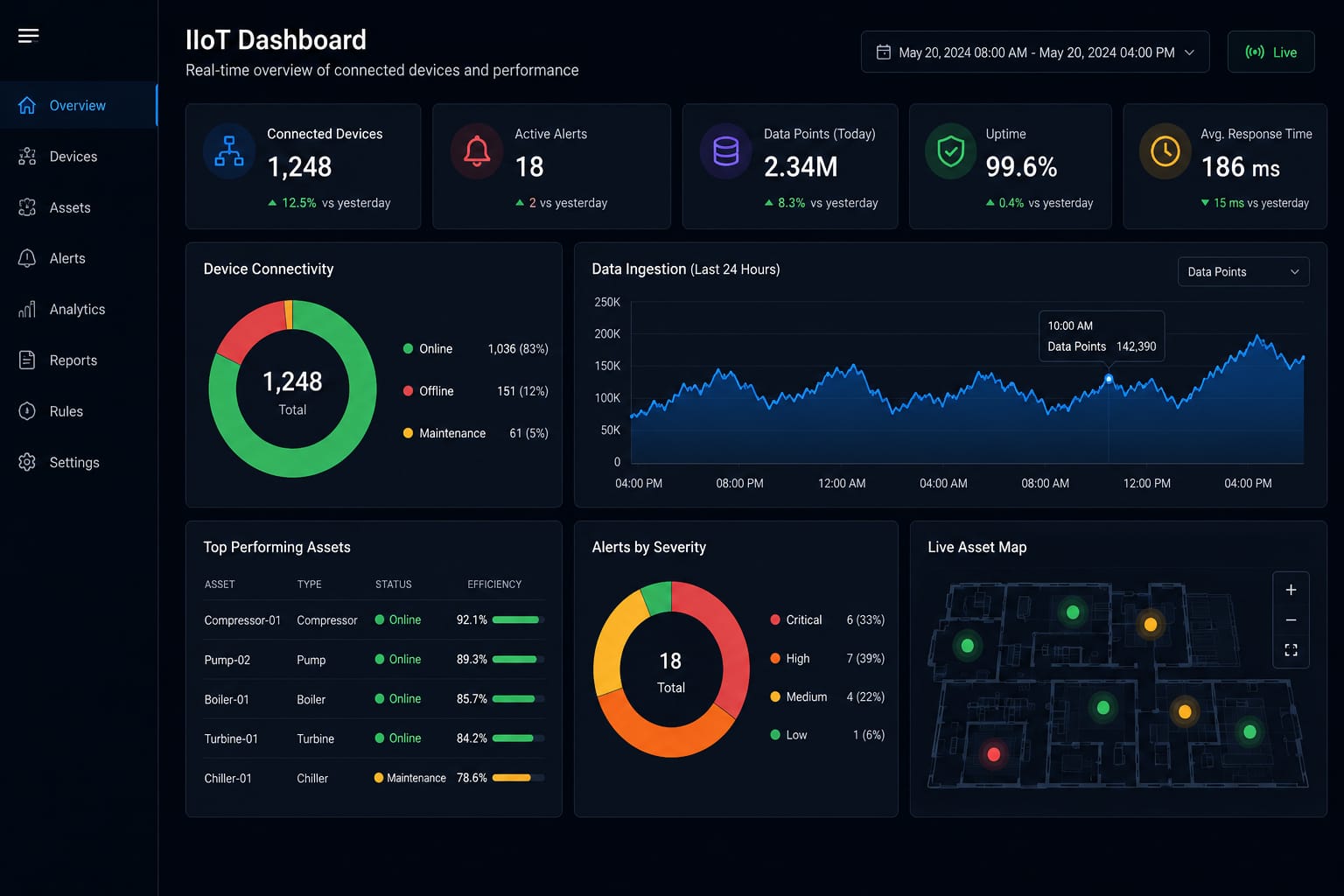The width and height of the screenshot is (1344, 896).
Task: Click the Devices sidebar icon
Action: (27, 157)
